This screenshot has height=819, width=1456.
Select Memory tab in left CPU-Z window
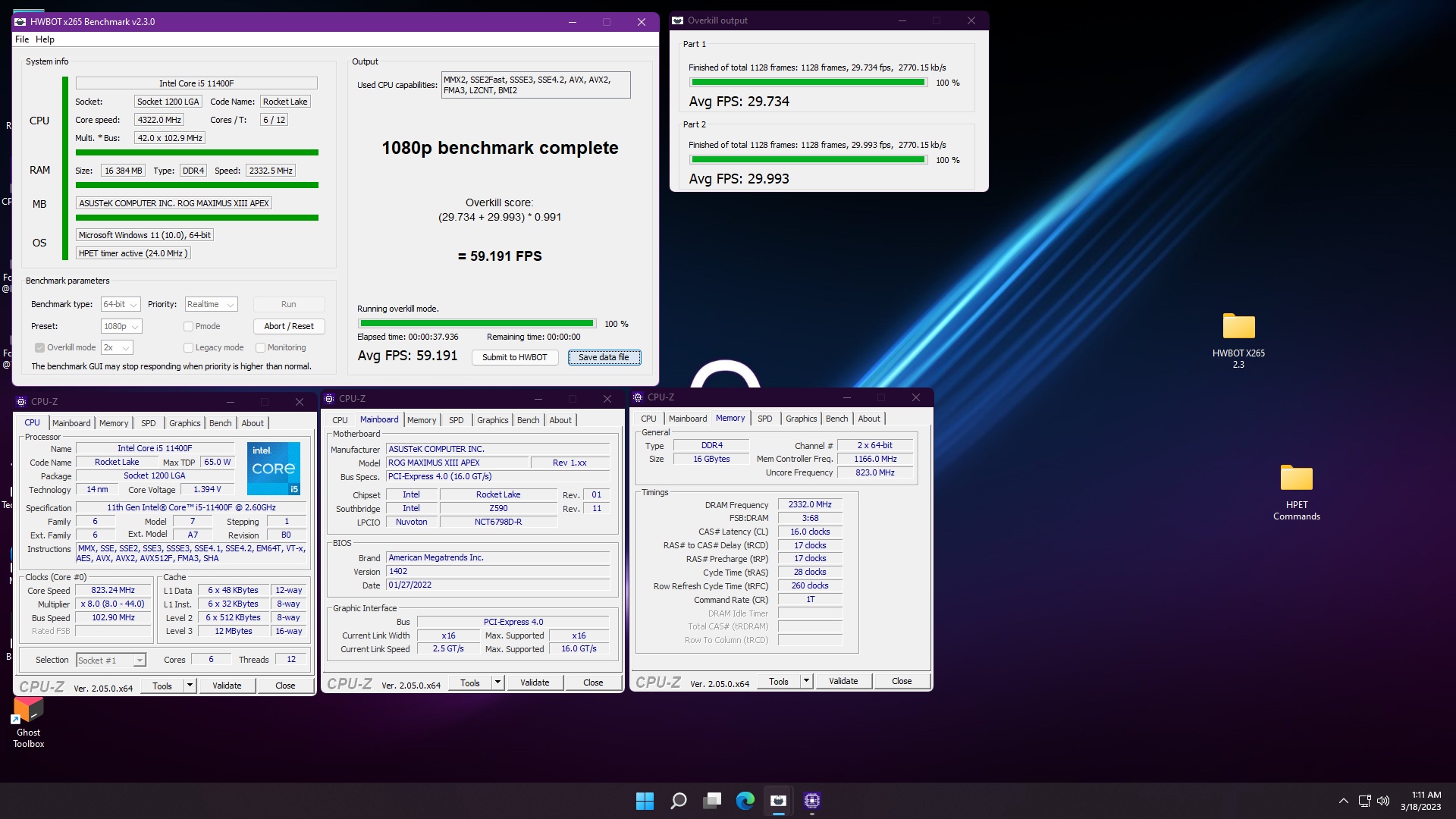click(x=114, y=423)
